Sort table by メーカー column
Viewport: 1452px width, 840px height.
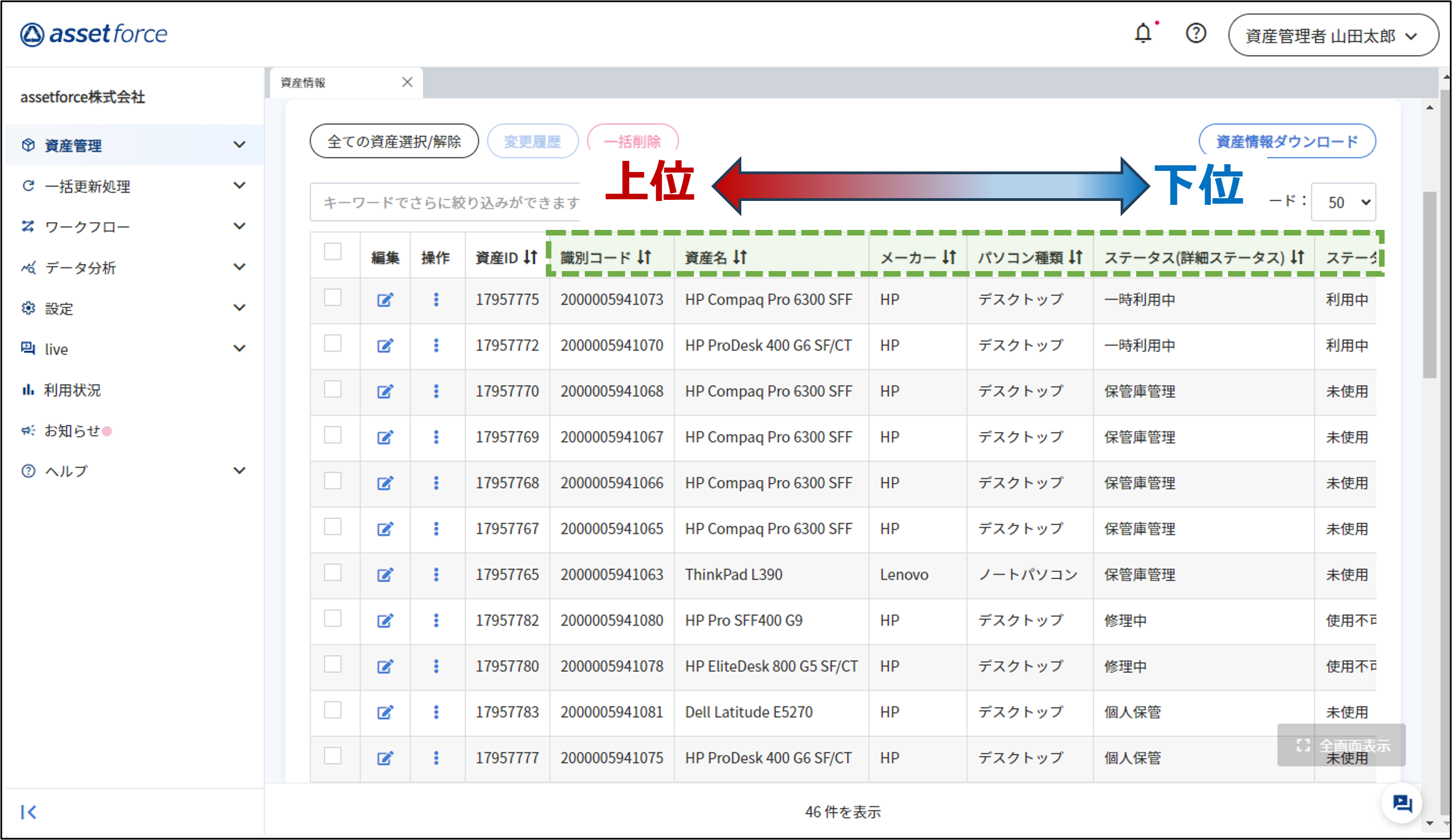[x=949, y=257]
